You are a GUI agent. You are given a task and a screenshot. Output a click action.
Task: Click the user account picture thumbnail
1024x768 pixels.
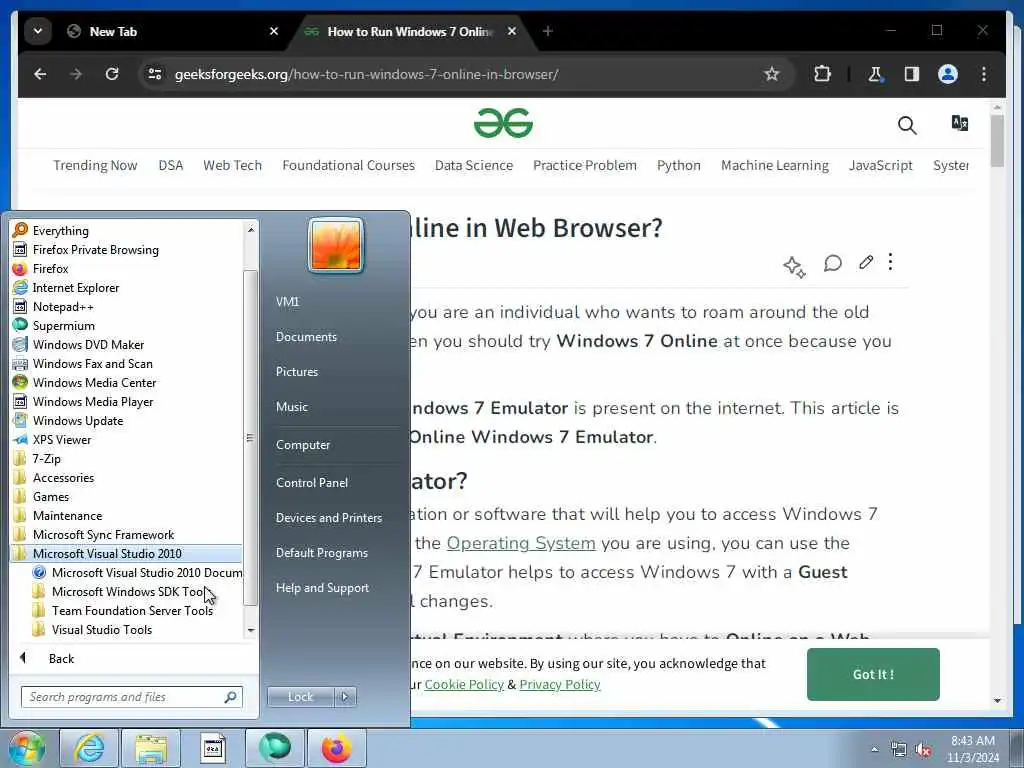[x=336, y=246]
